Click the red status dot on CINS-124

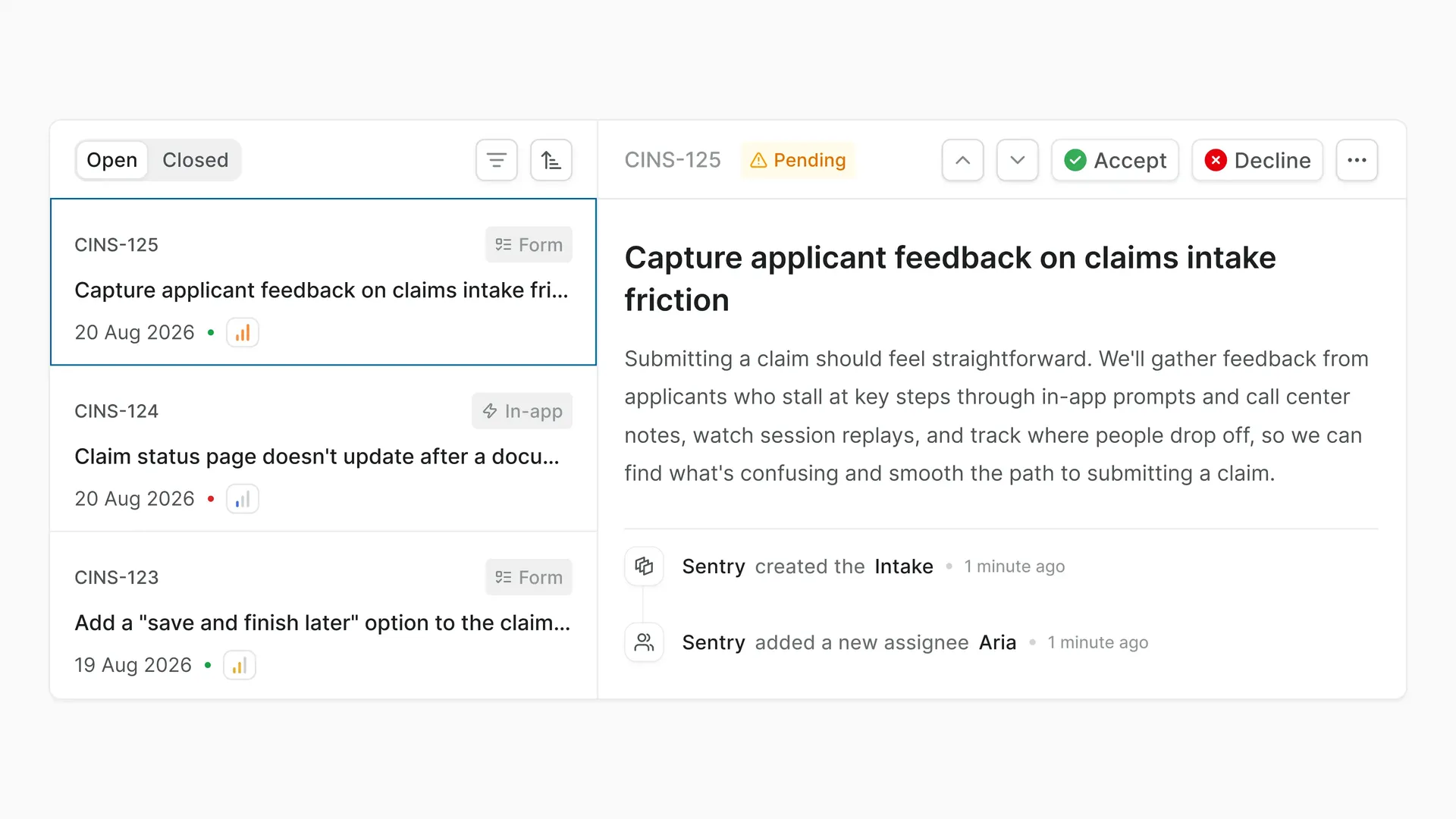click(211, 498)
